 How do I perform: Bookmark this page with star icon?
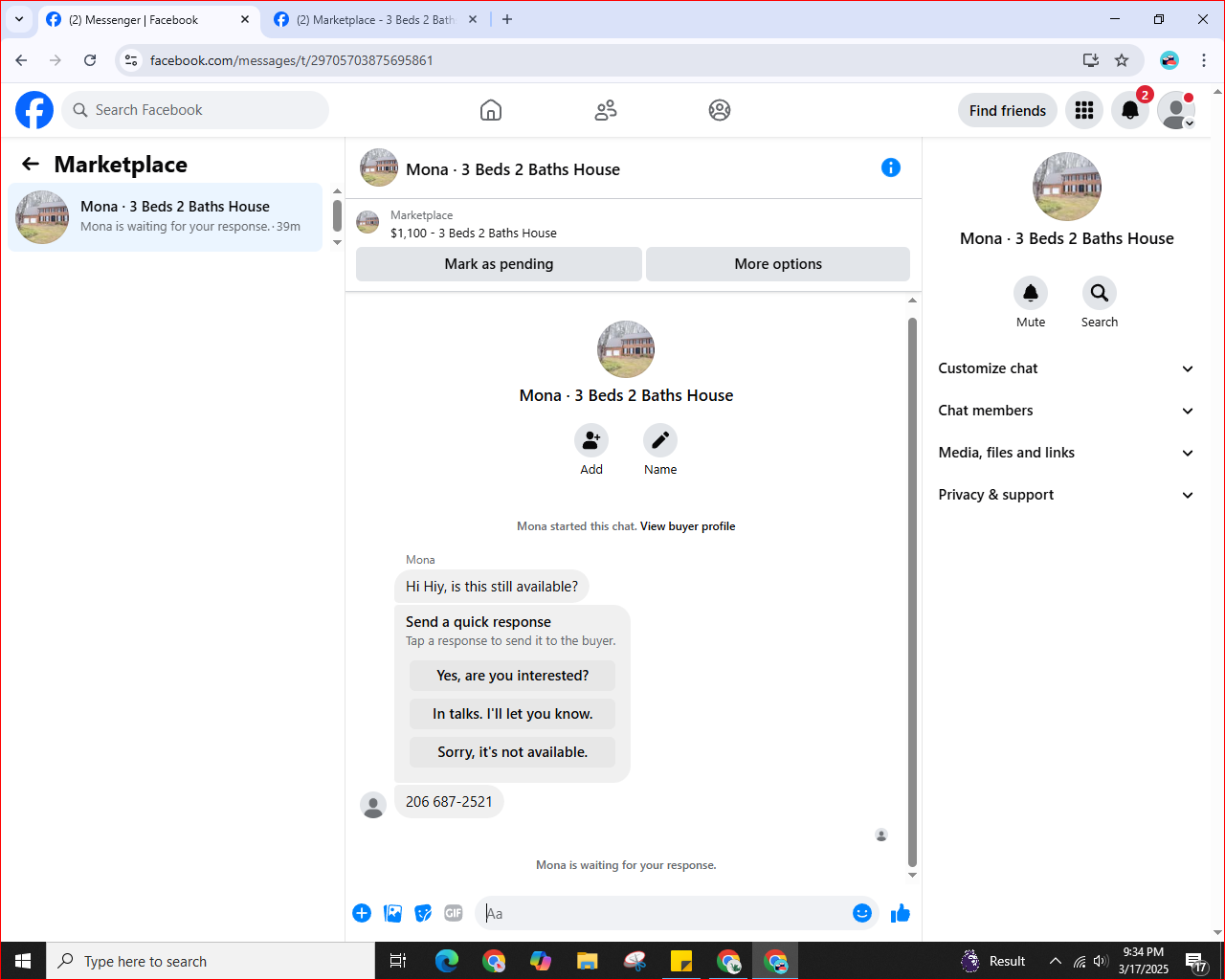click(x=1122, y=60)
